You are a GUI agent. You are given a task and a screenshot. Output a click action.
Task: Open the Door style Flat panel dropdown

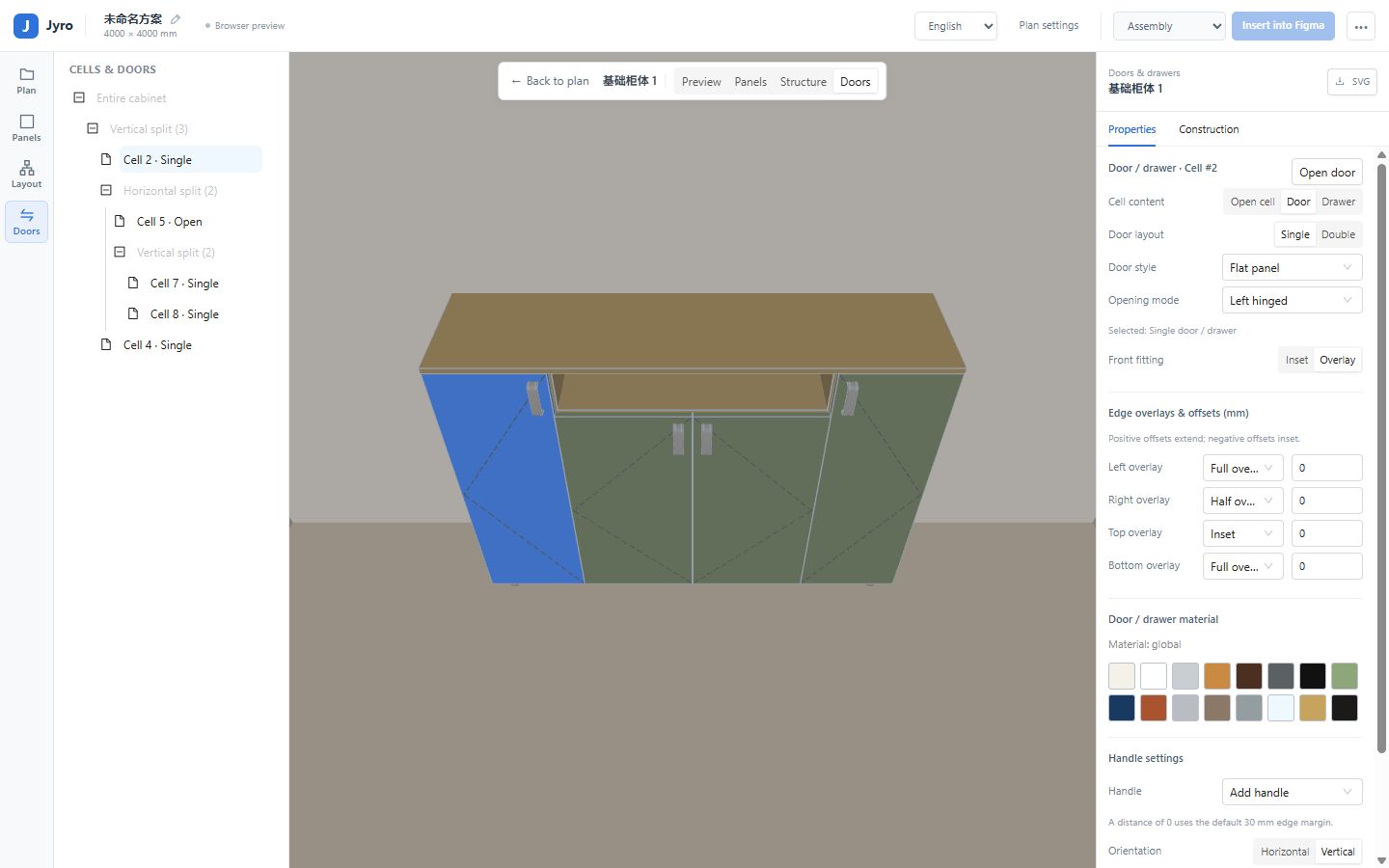pos(1292,268)
